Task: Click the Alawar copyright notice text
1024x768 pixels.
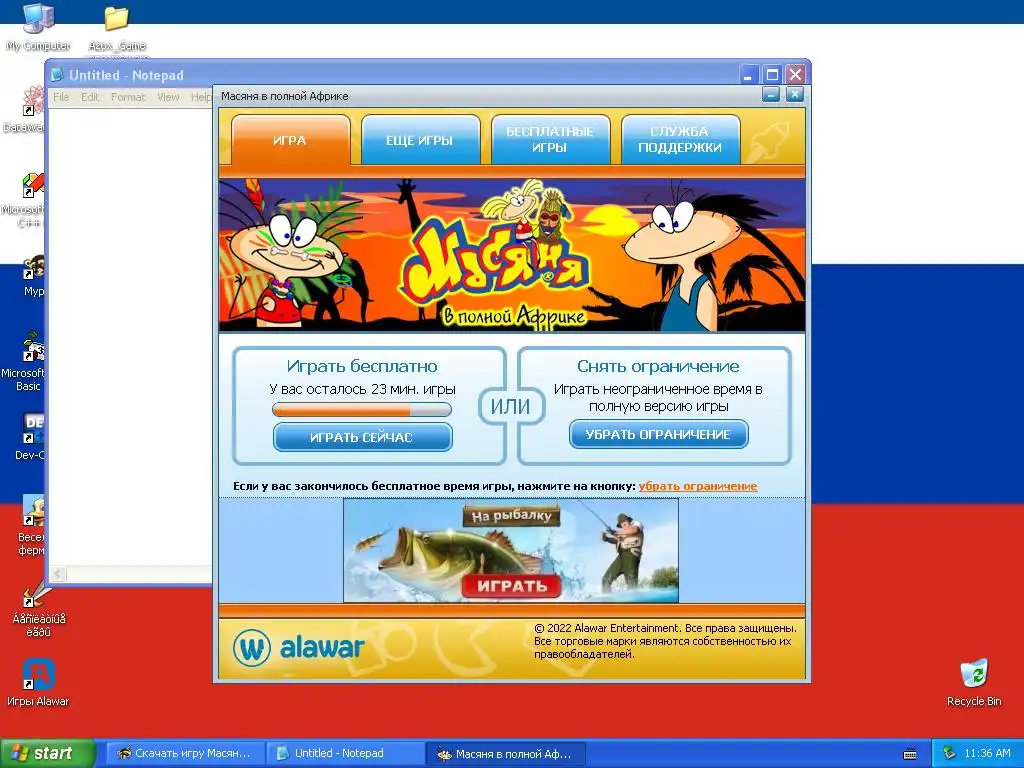Action: click(x=665, y=641)
